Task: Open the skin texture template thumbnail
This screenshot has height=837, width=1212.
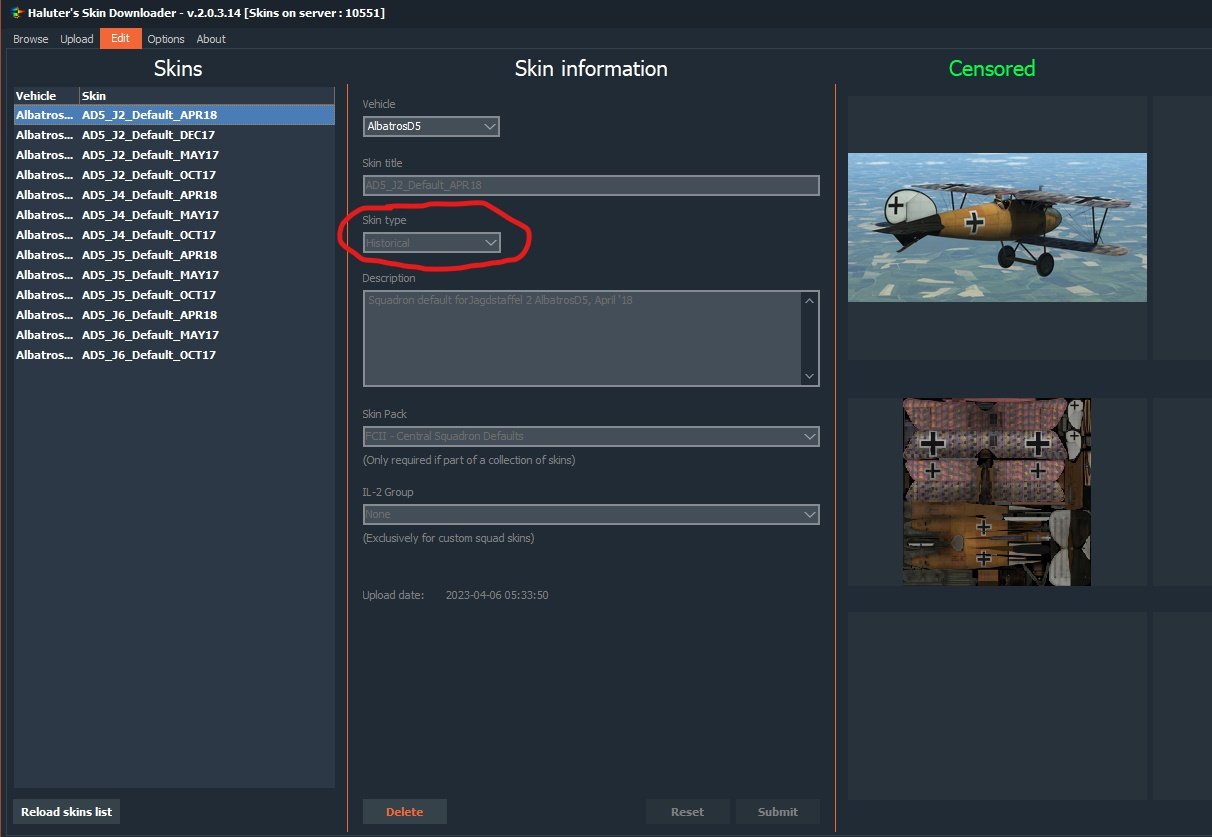Action: point(997,491)
